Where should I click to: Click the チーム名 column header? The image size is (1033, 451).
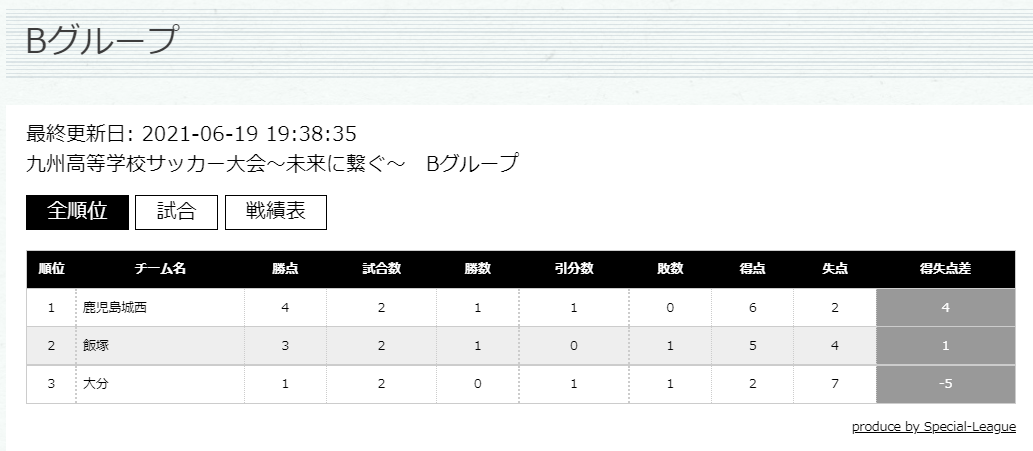[x=160, y=269]
